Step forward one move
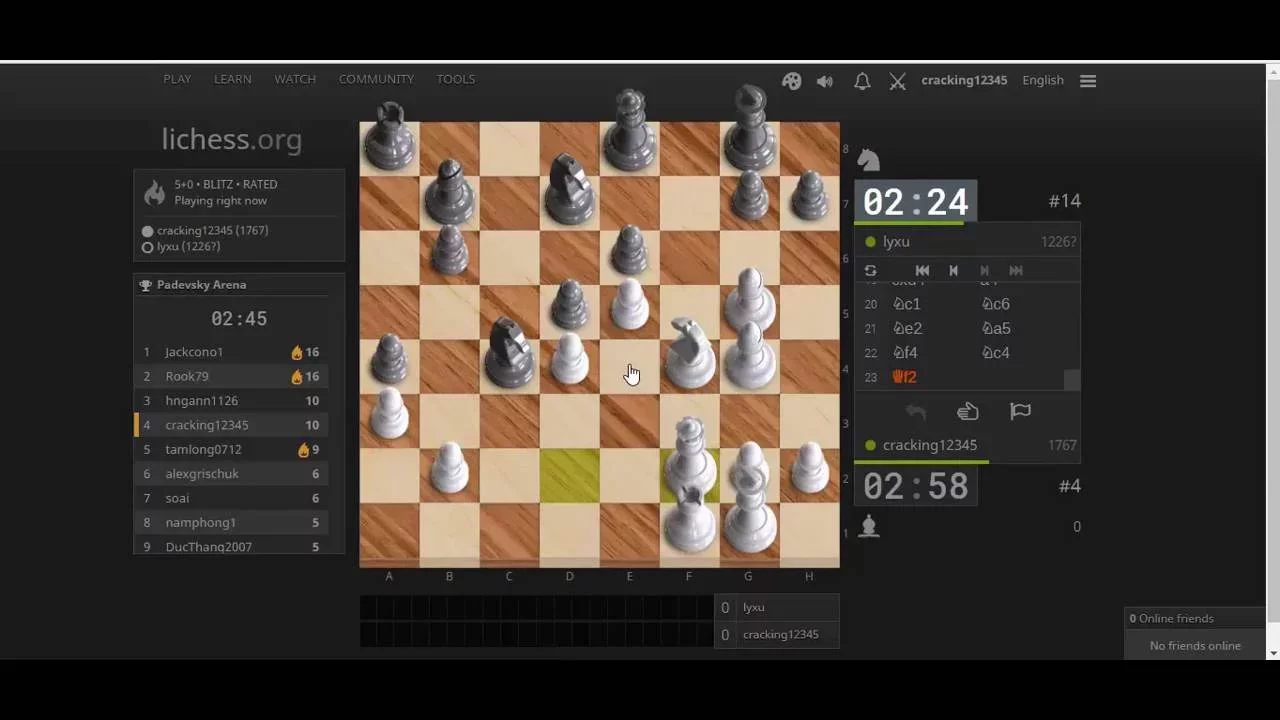1280x720 pixels. point(984,270)
